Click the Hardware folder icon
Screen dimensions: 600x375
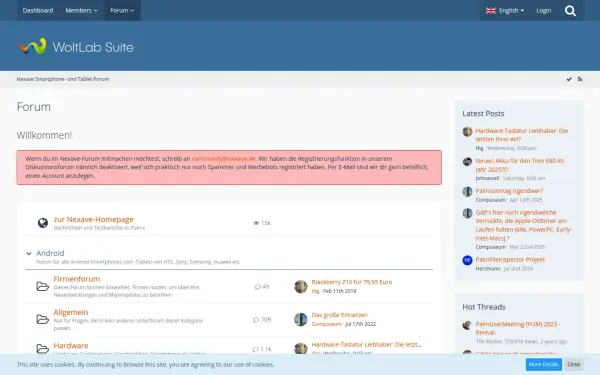[42, 349]
